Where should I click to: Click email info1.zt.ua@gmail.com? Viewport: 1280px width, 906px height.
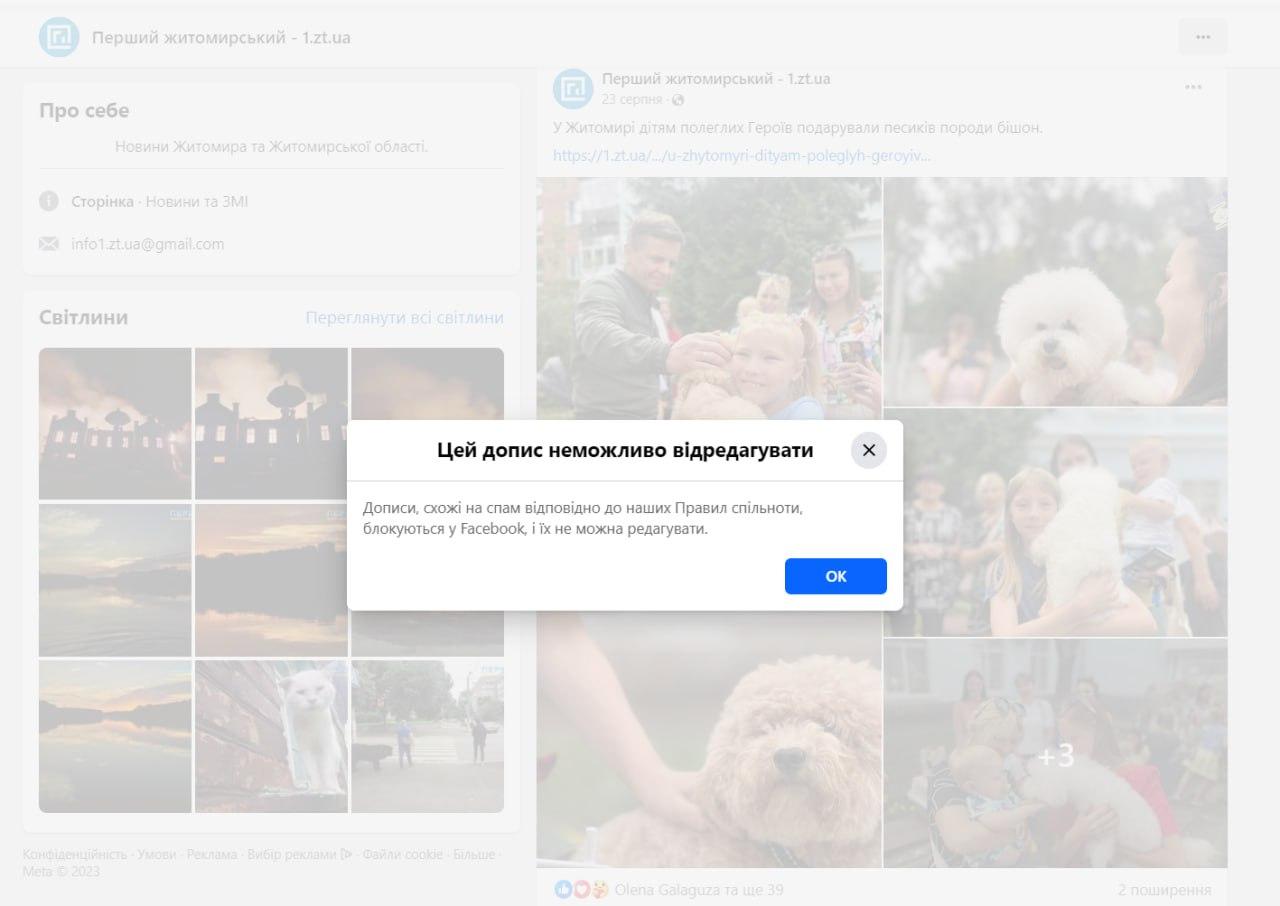147,243
